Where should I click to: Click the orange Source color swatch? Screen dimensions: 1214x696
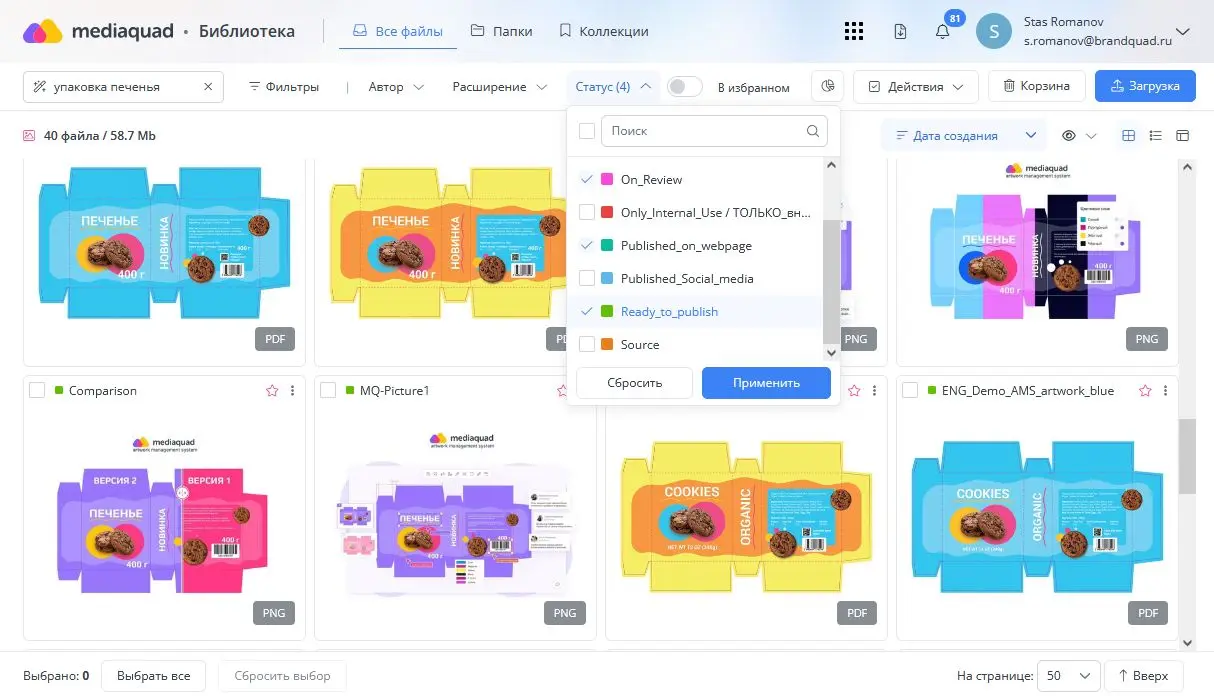click(607, 345)
